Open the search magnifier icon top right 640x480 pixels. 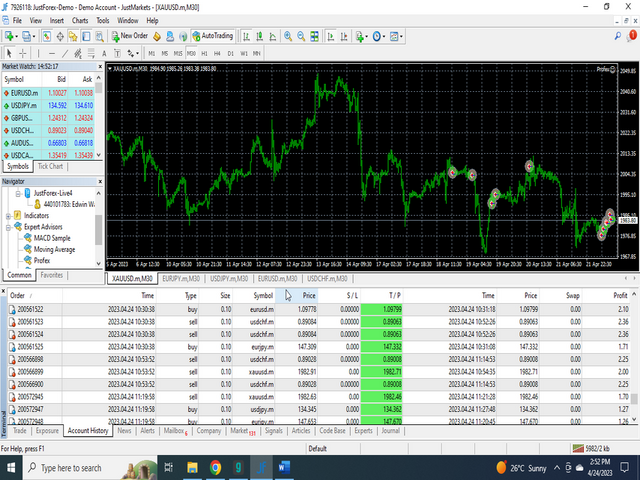click(618, 36)
